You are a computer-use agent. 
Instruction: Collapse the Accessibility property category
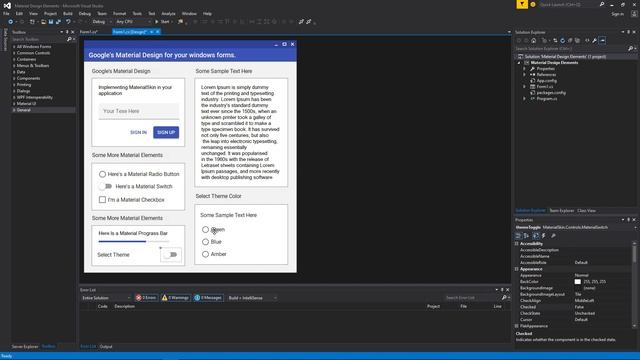[517, 244]
